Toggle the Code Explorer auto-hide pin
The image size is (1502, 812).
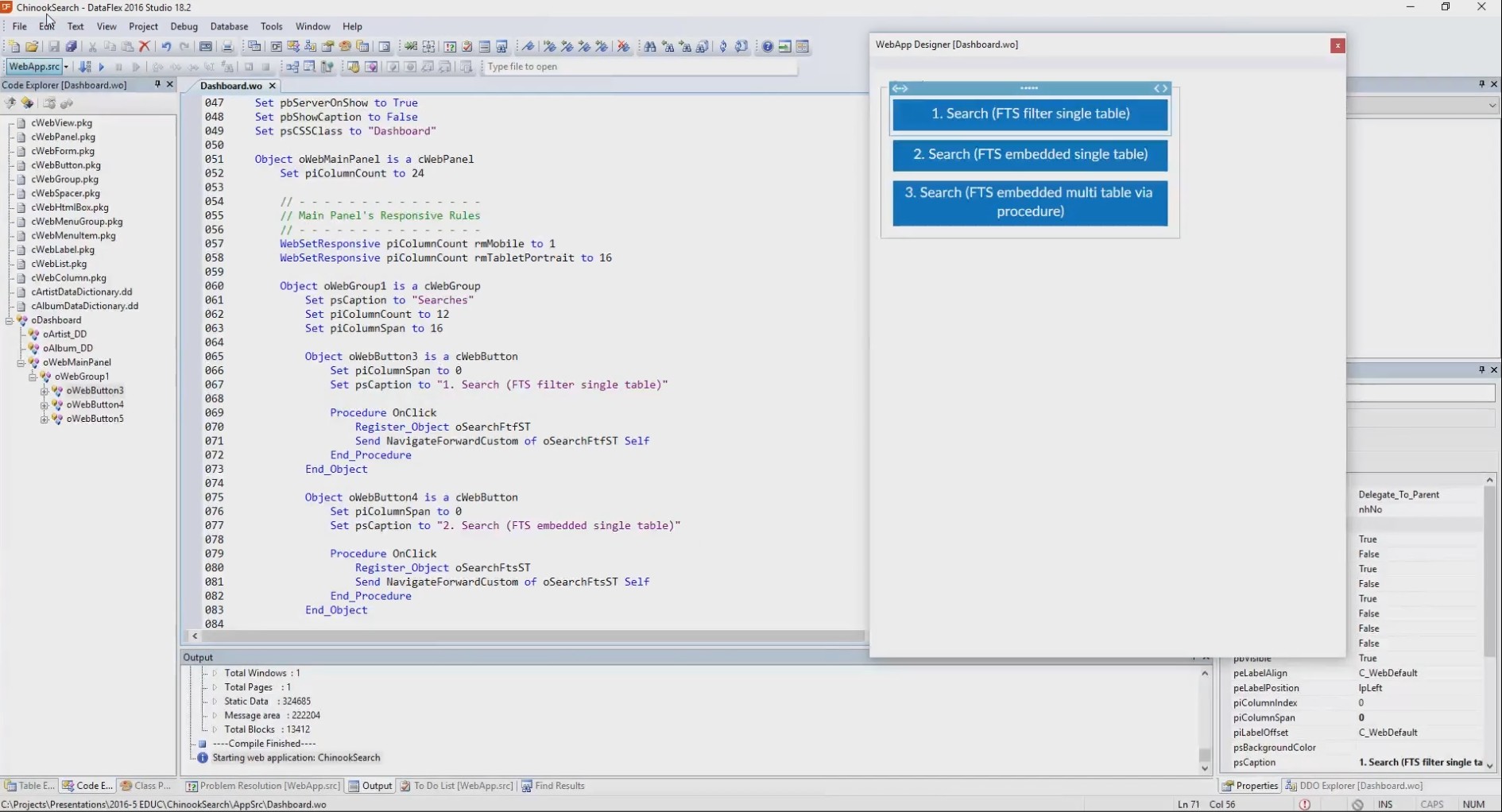[157, 84]
